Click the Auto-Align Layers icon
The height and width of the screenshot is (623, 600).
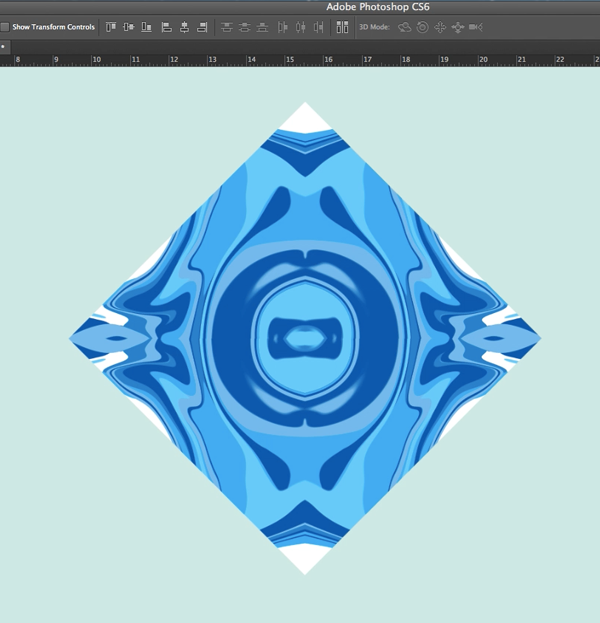click(342, 27)
